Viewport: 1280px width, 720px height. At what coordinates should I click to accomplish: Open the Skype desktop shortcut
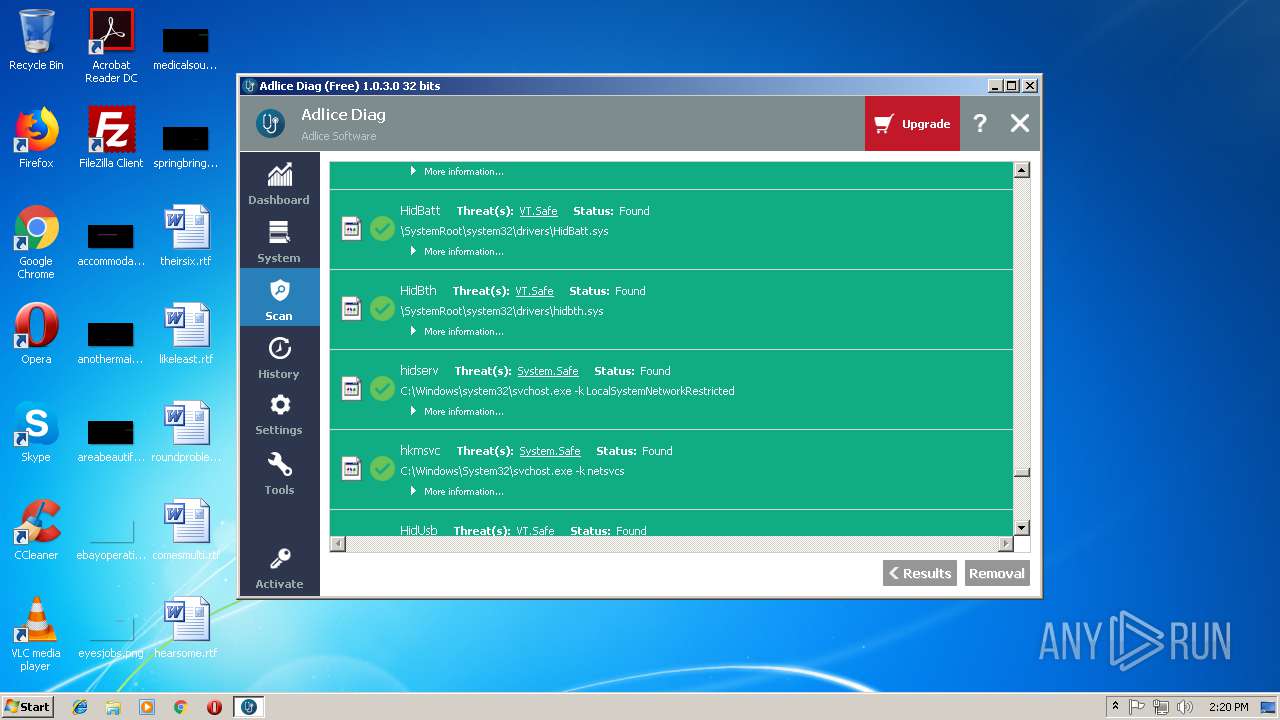coord(36,432)
